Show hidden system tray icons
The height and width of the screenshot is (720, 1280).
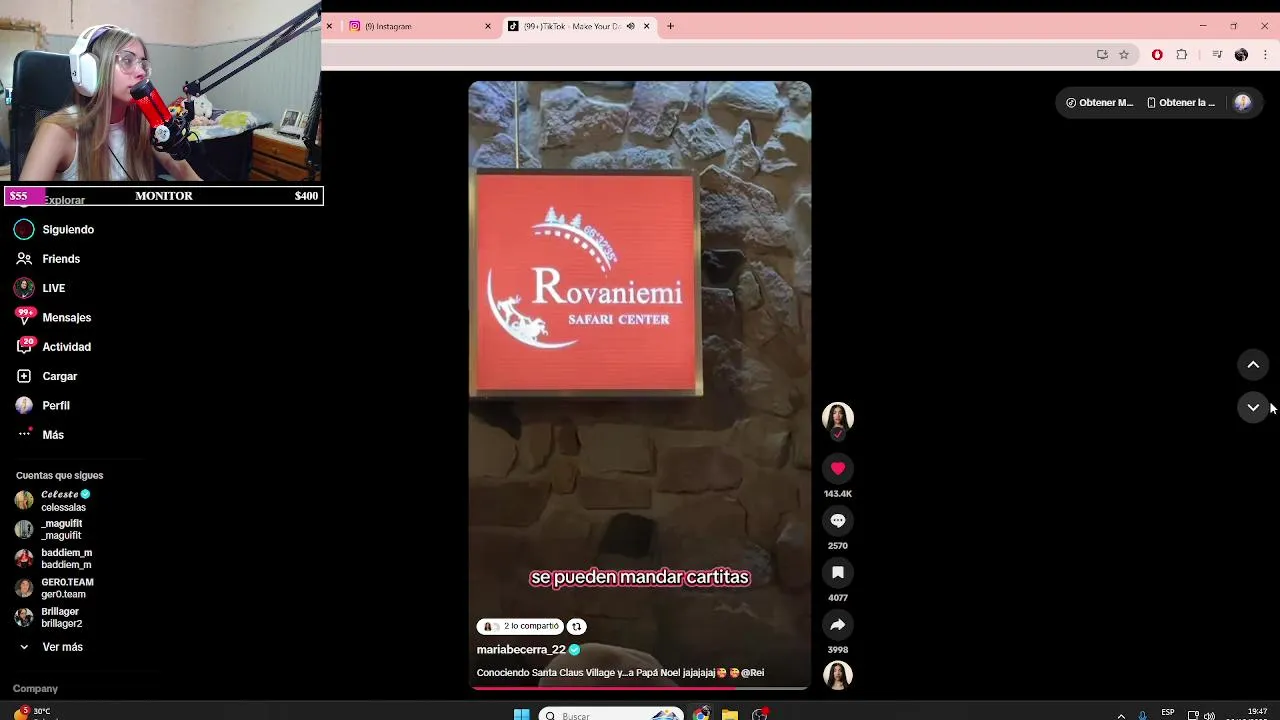(x=1121, y=715)
